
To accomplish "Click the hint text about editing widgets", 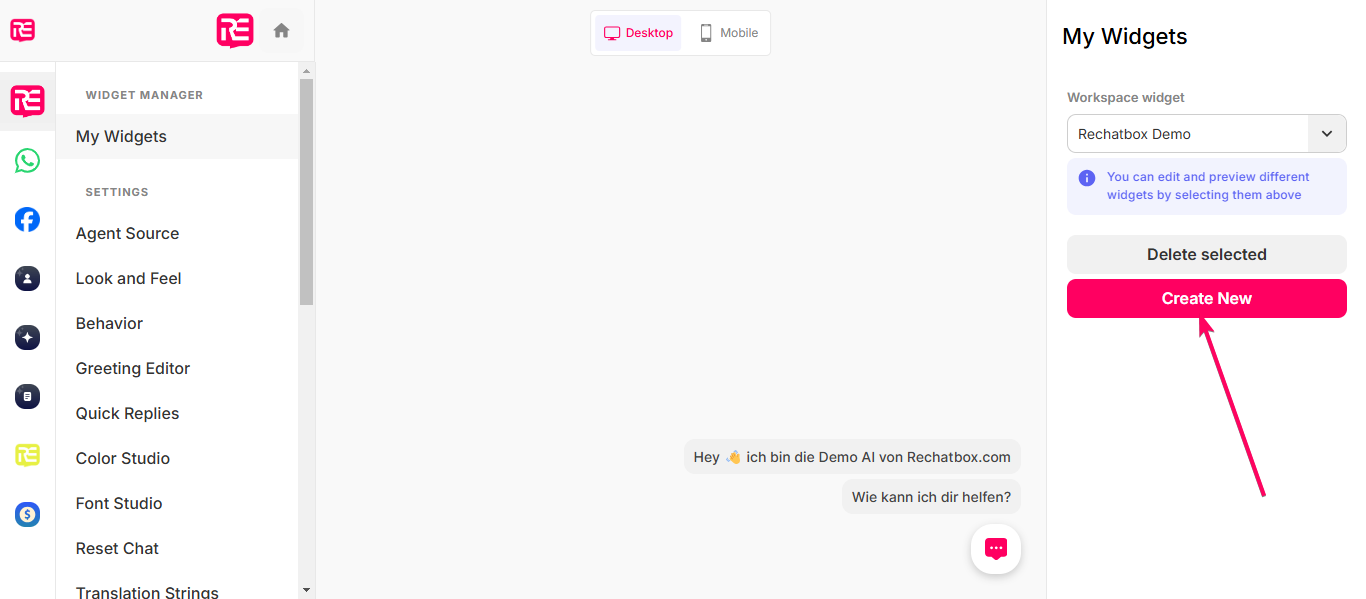I will tap(1208, 186).
